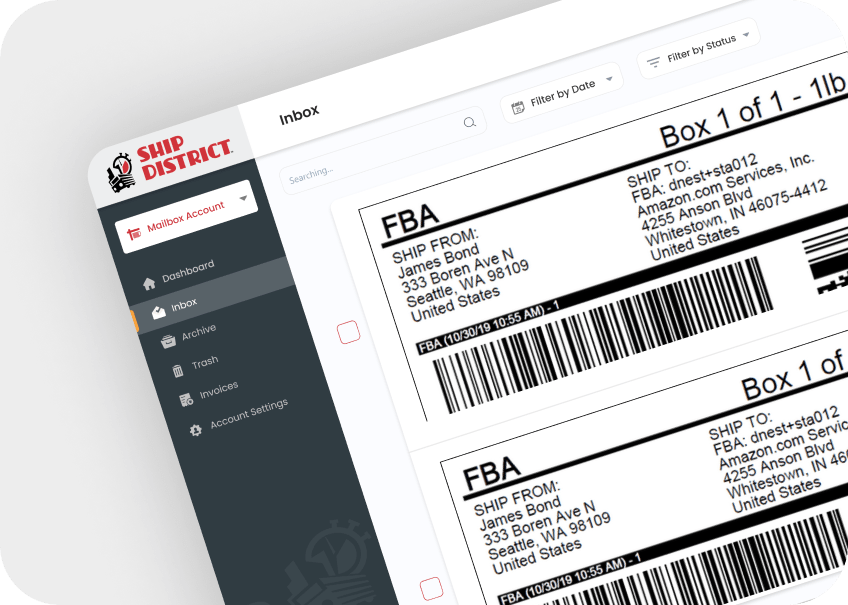Click the home icon beside Dashboard
This screenshot has height=605, width=848.
(x=149, y=283)
